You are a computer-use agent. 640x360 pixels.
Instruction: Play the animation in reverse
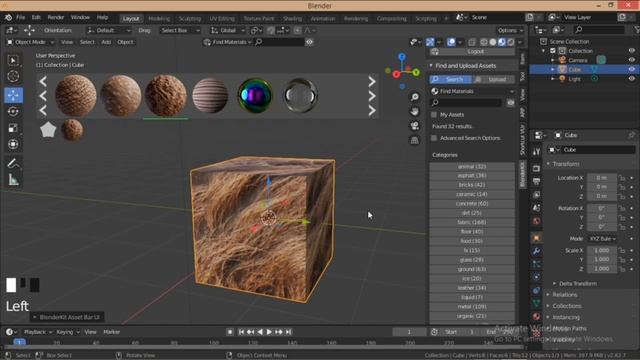pos(260,332)
